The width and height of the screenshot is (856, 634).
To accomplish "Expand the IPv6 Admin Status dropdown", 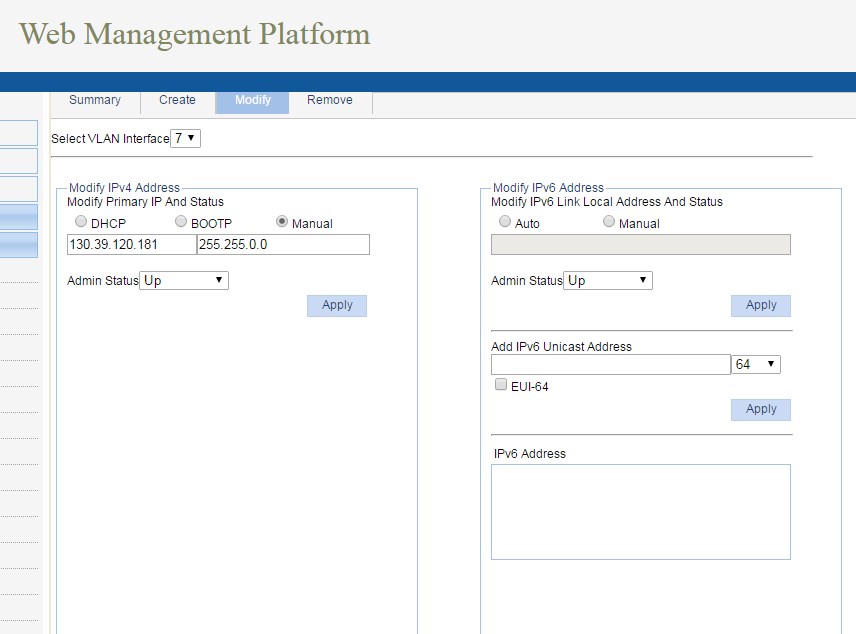I will (608, 281).
